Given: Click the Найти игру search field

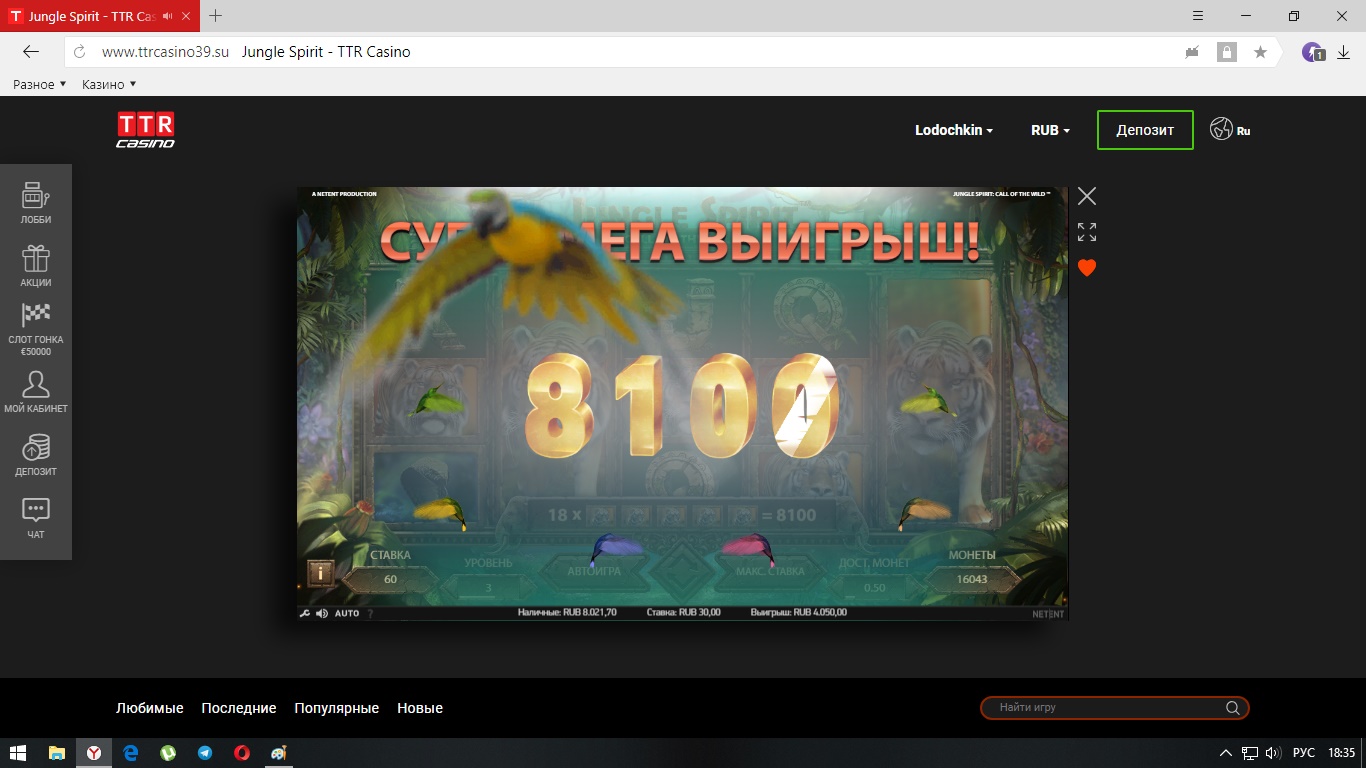Looking at the screenshot, I should (x=1105, y=708).
